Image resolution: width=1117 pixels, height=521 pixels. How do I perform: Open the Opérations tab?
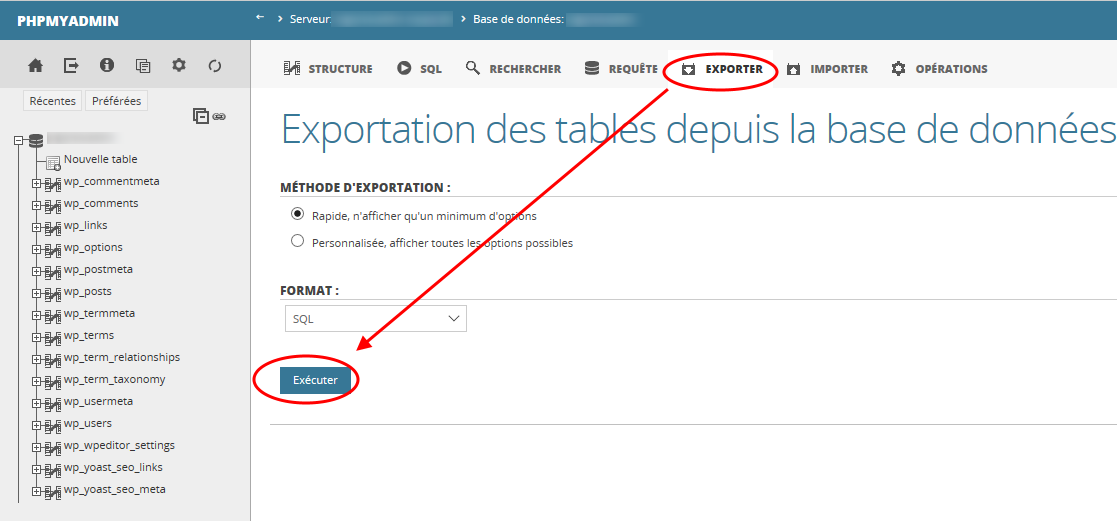pos(940,69)
